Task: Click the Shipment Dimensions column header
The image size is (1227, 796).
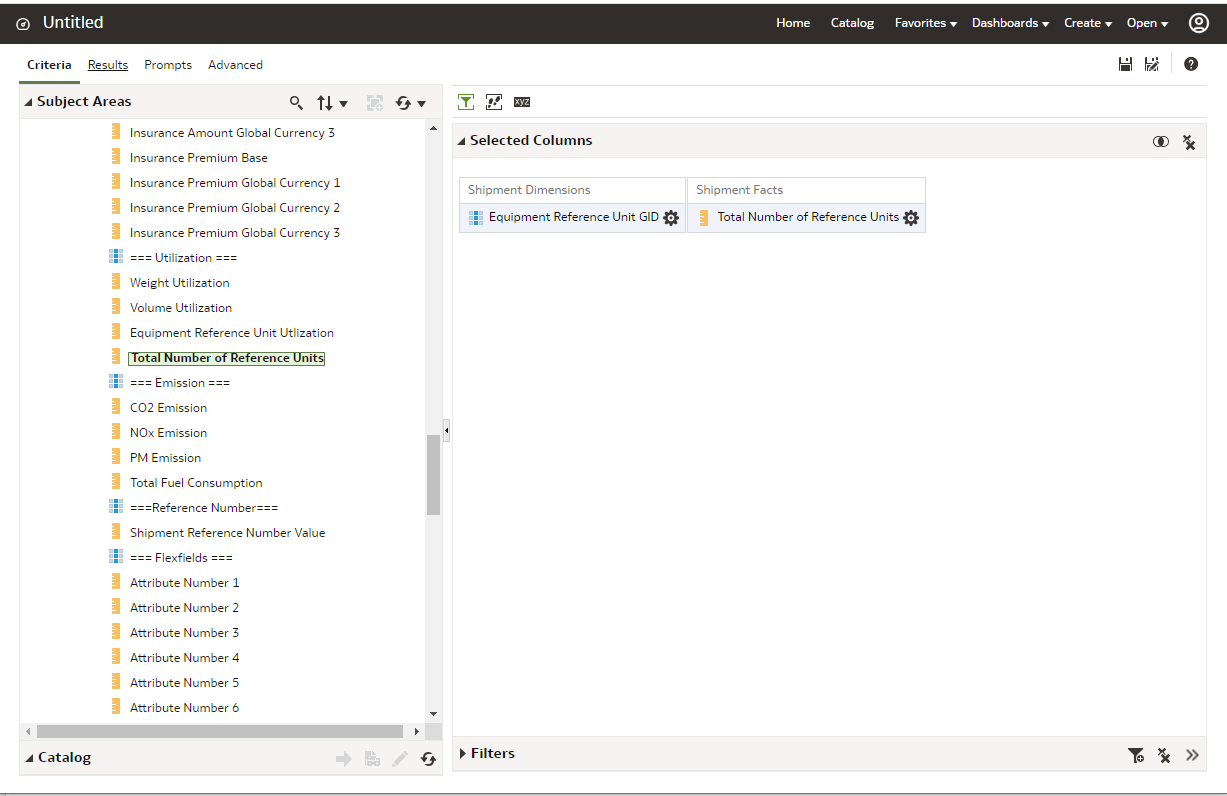Action: (x=572, y=190)
